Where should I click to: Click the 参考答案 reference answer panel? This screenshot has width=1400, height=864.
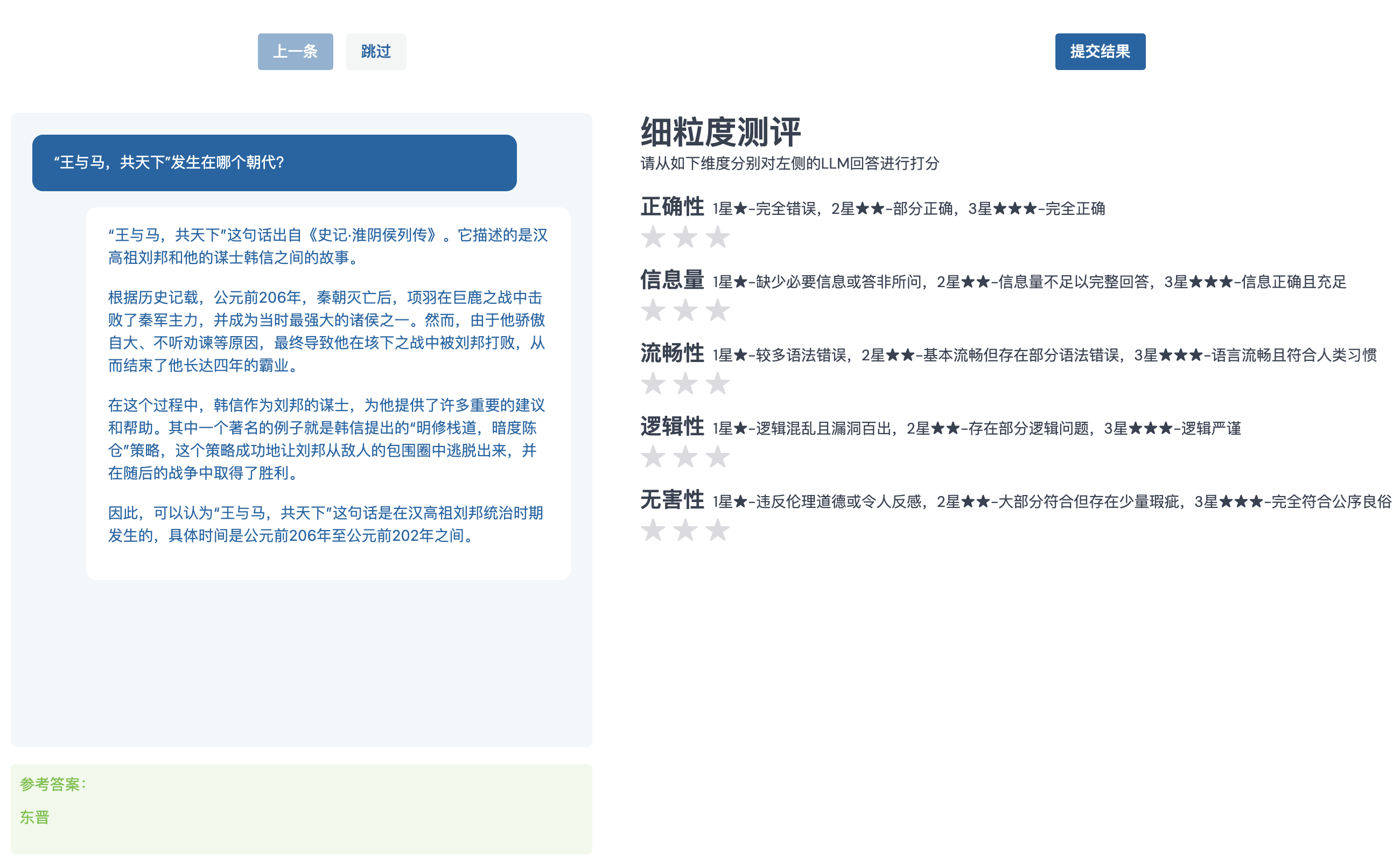tap(301, 809)
